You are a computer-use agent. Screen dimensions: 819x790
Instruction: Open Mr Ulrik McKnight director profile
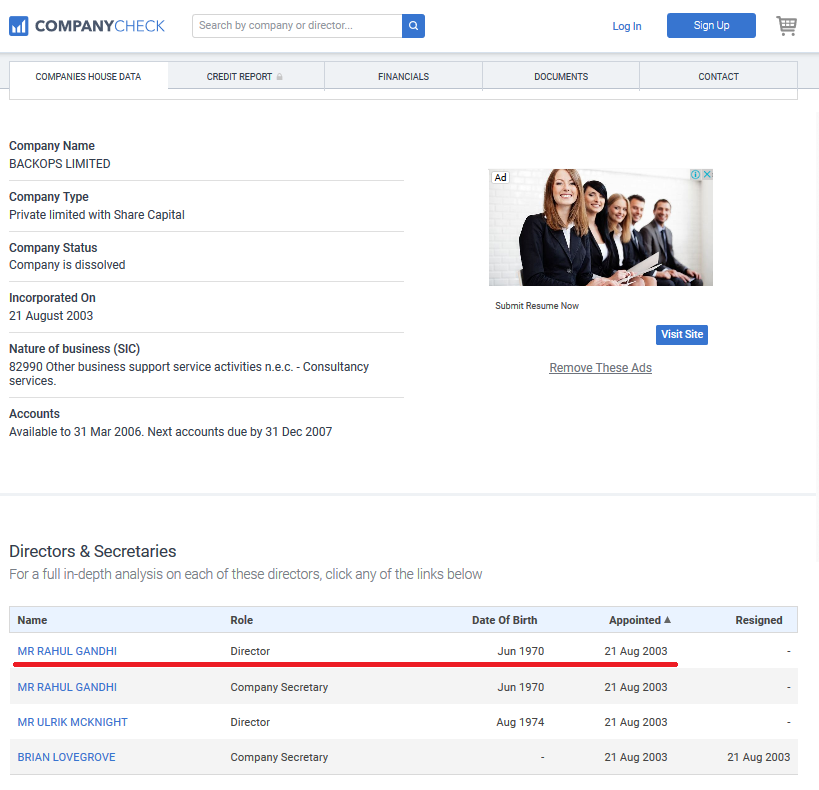[x=72, y=722]
